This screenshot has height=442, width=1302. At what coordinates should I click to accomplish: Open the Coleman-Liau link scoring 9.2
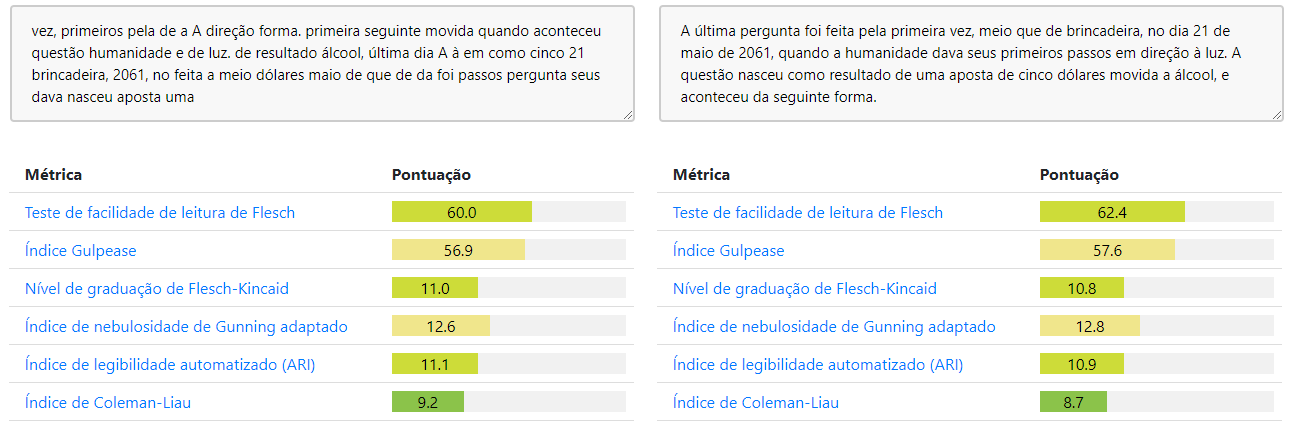[x=108, y=403]
